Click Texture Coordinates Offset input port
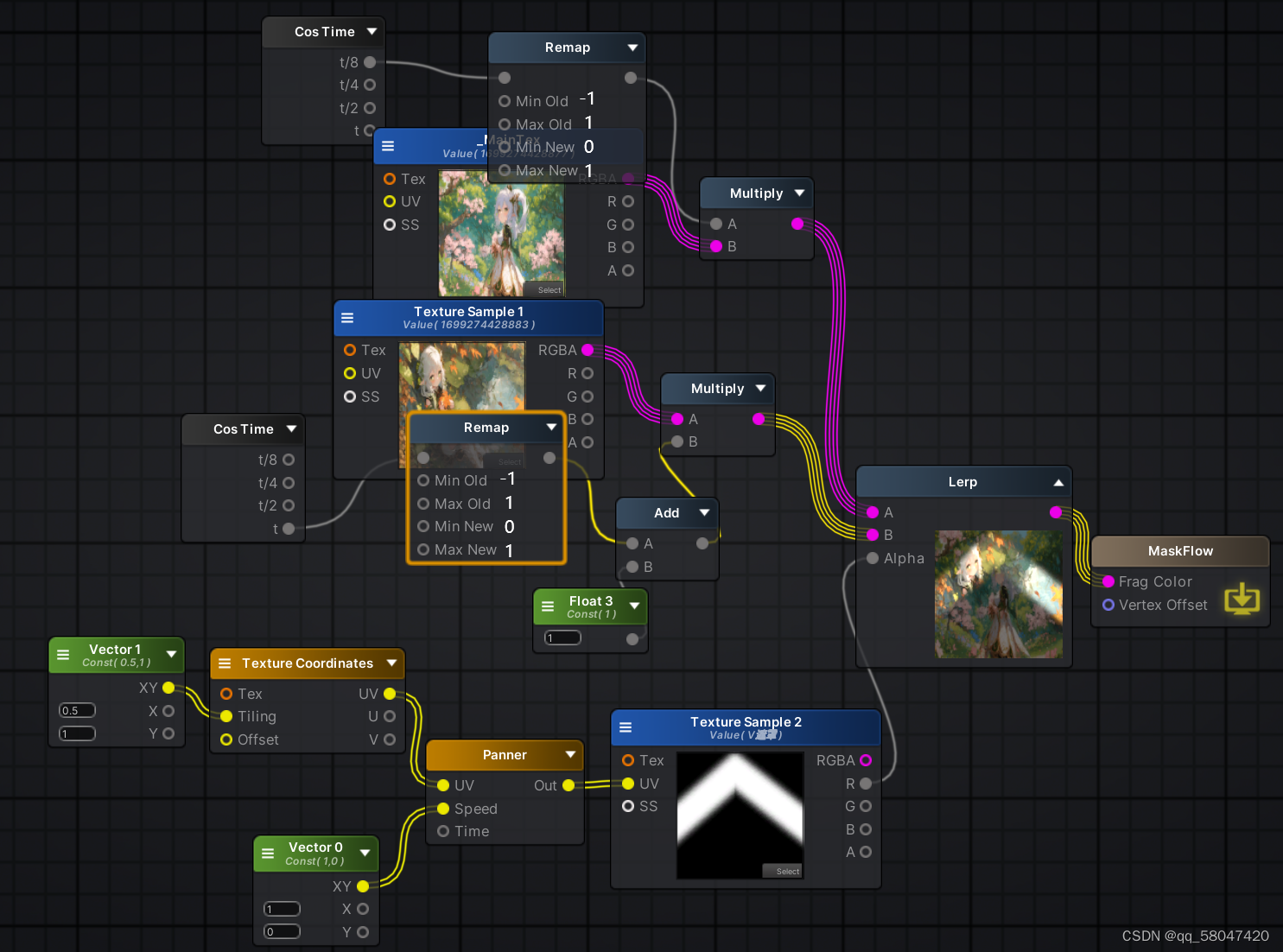Image resolution: width=1283 pixels, height=952 pixels. point(226,739)
